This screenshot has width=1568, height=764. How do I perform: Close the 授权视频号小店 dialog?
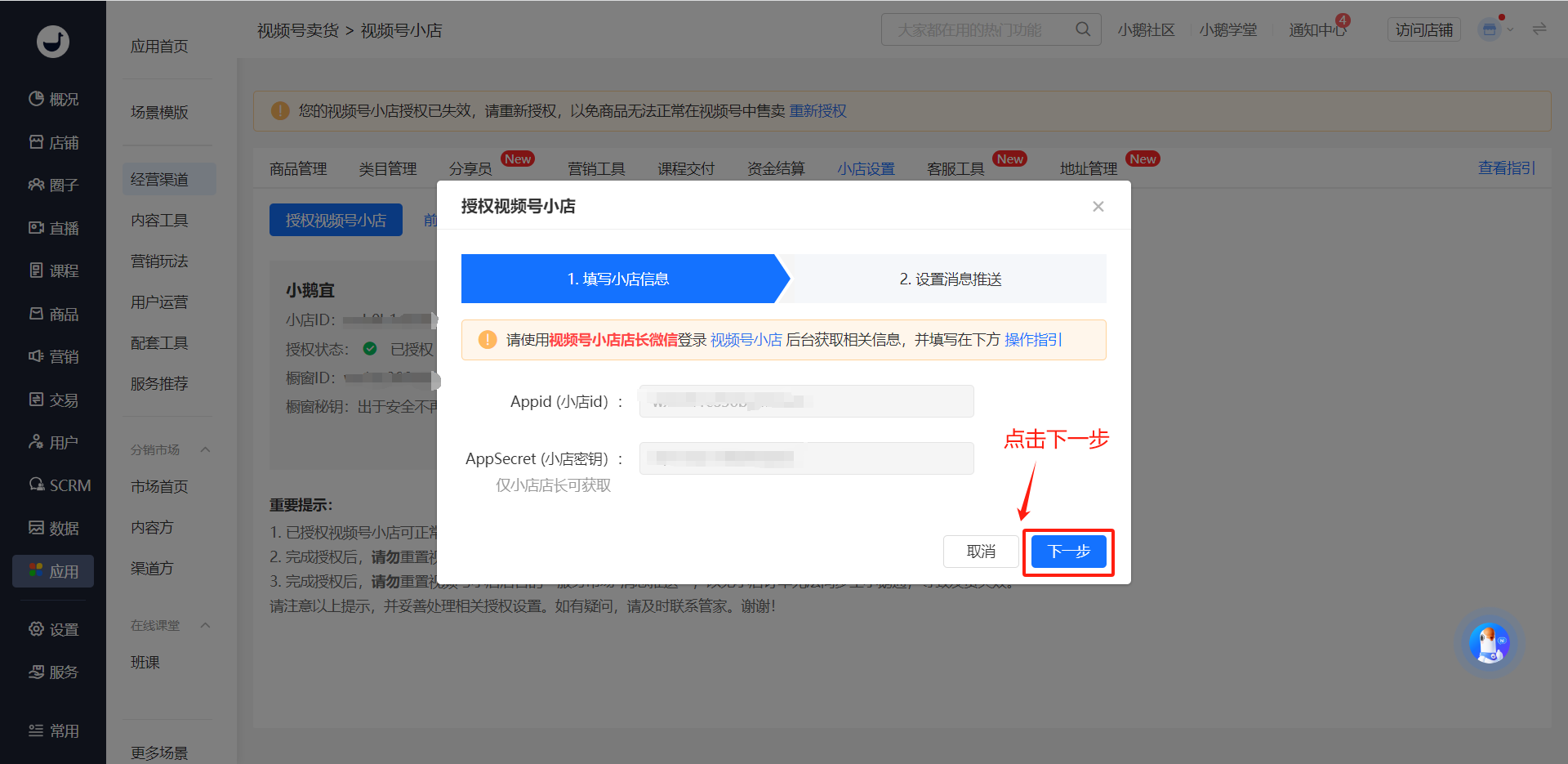pos(1098,206)
